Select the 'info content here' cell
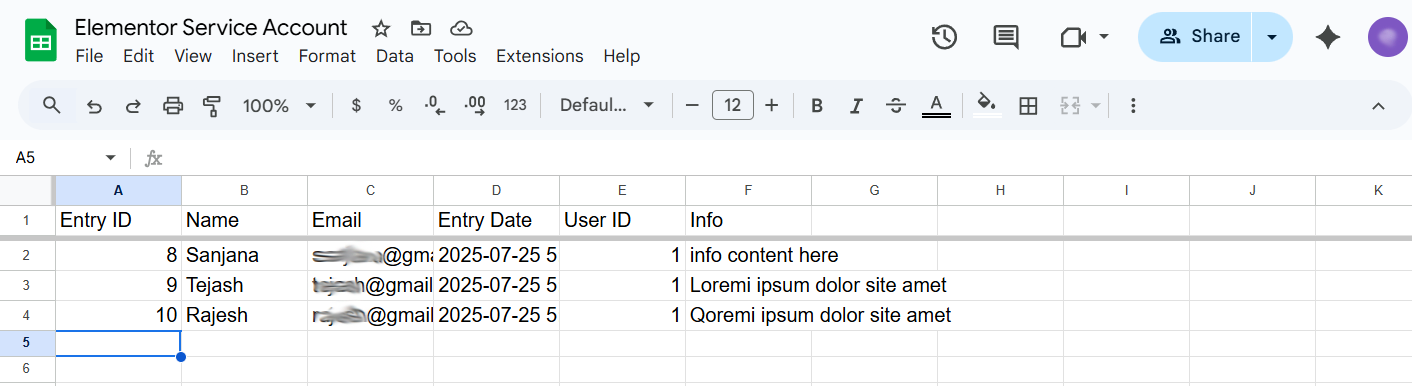Viewport: 1412px width, 386px height. 749,255
